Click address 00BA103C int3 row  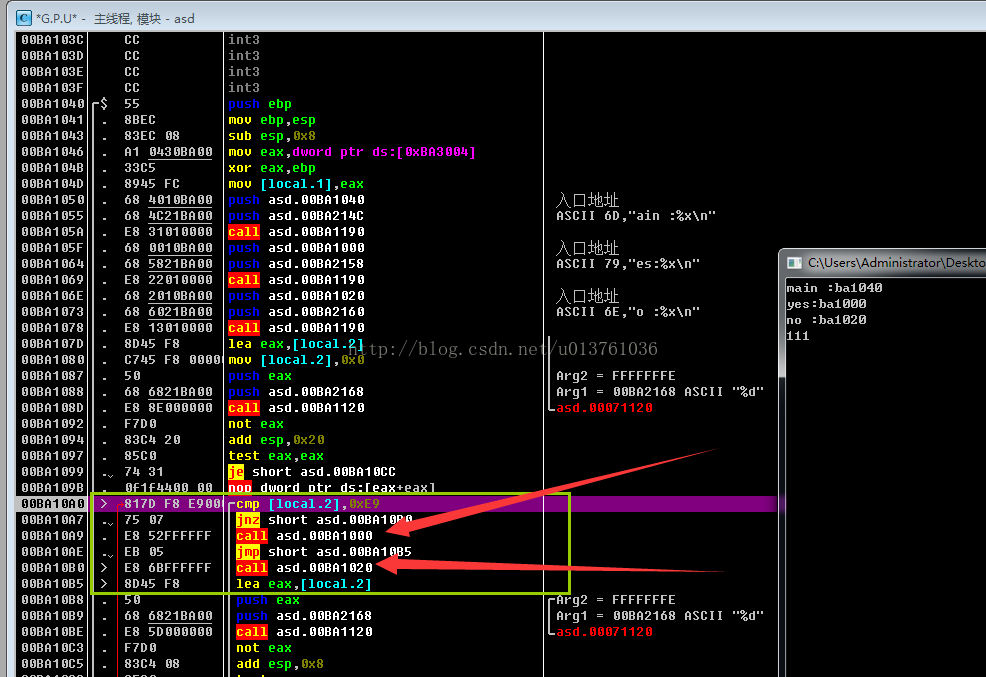click(53, 40)
